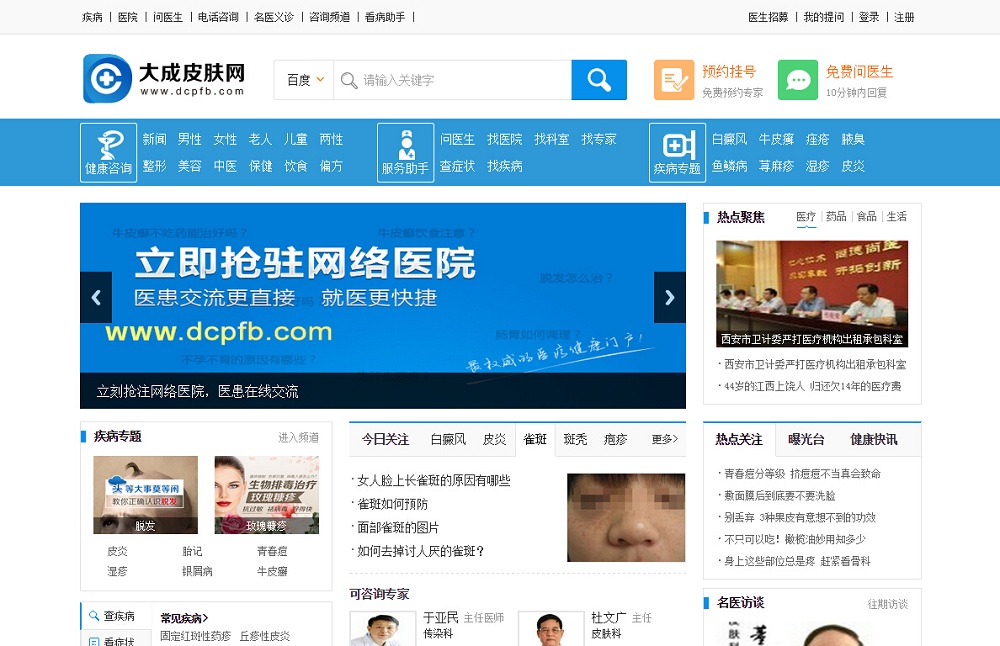Click the 胎记 link under 疾病专题

[192, 551]
